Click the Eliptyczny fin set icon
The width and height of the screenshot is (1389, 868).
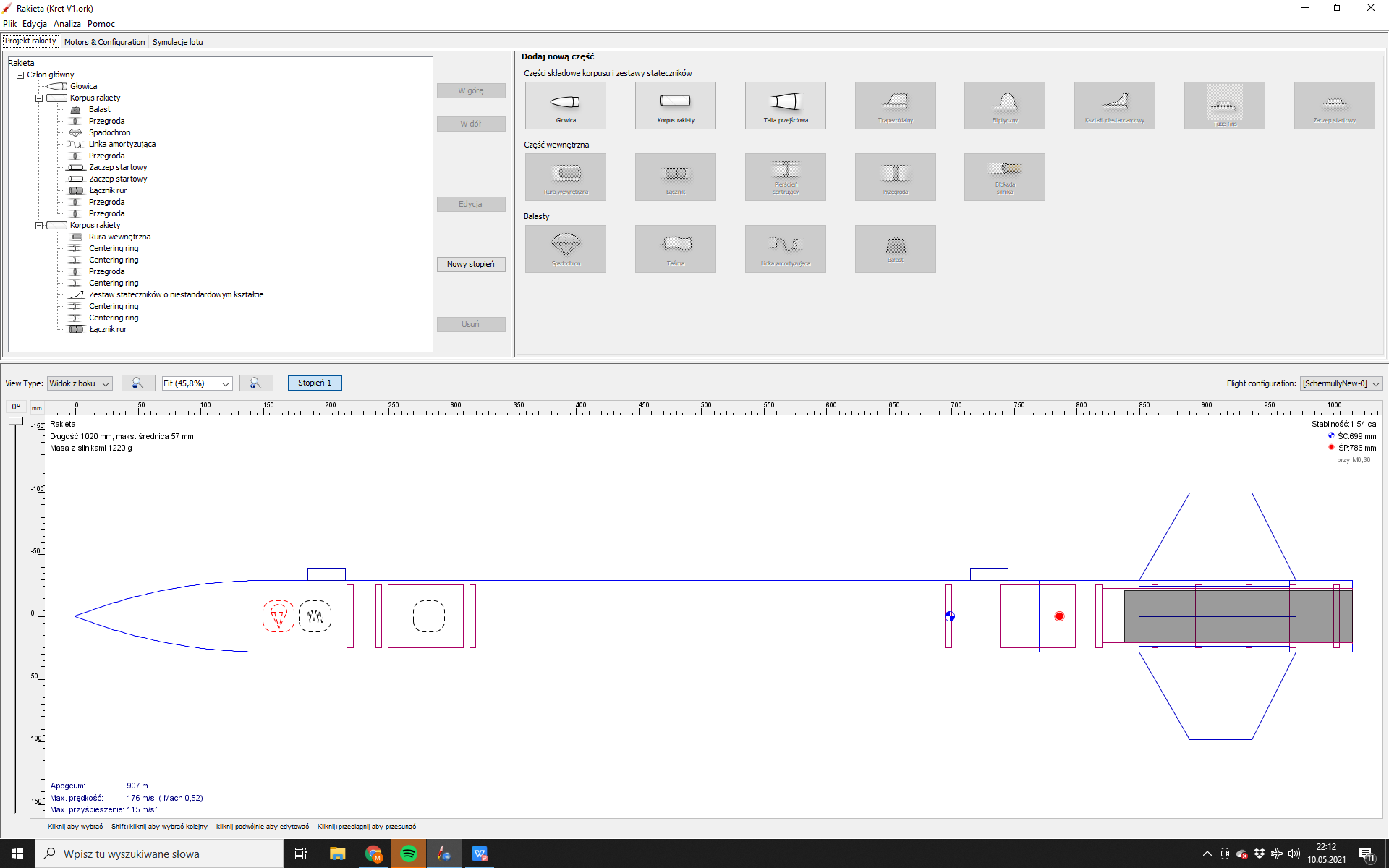(1005, 106)
